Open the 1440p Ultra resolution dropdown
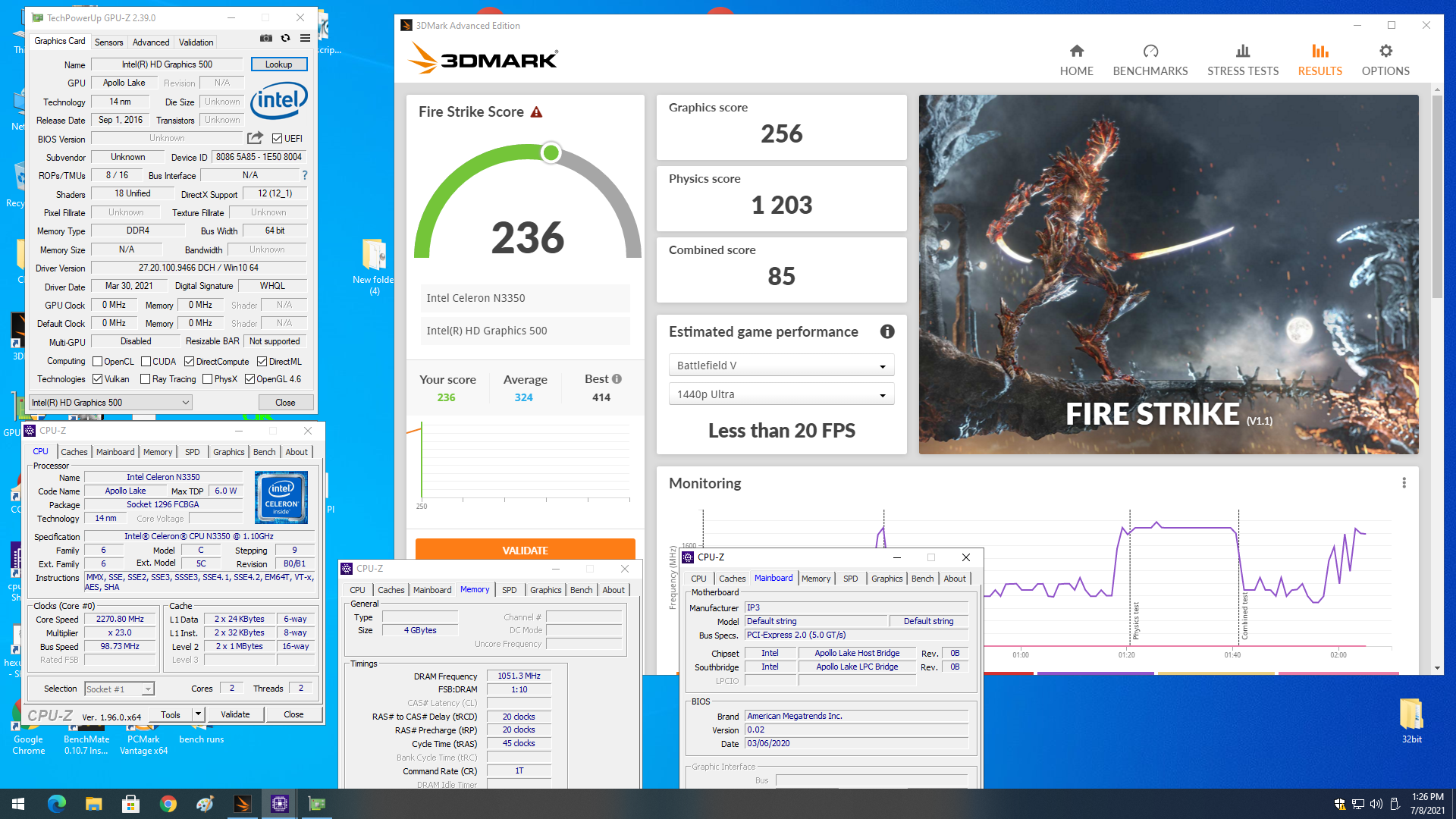The image size is (1456, 819). click(781, 394)
